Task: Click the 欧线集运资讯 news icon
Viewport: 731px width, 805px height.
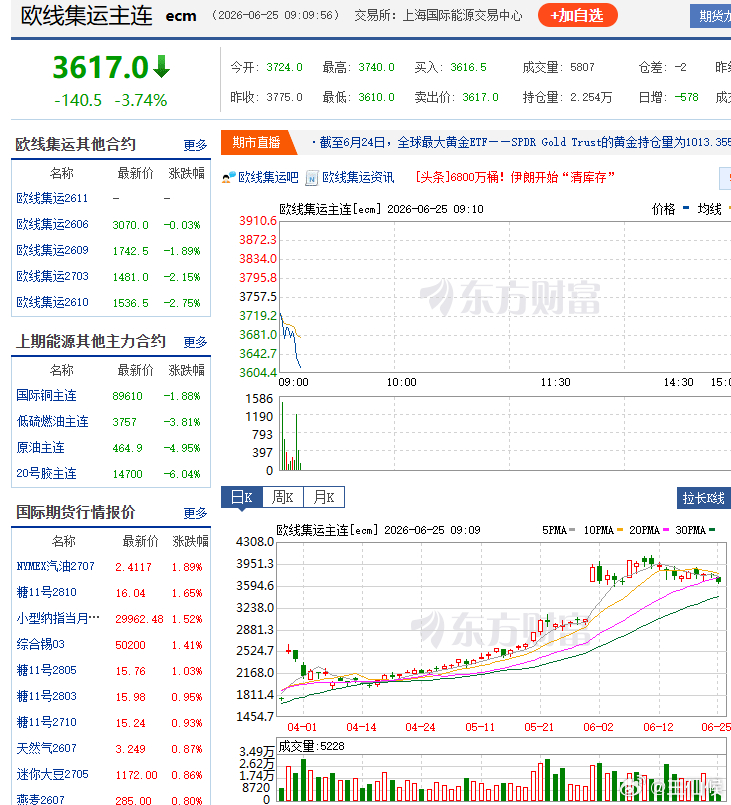Action: (312, 178)
